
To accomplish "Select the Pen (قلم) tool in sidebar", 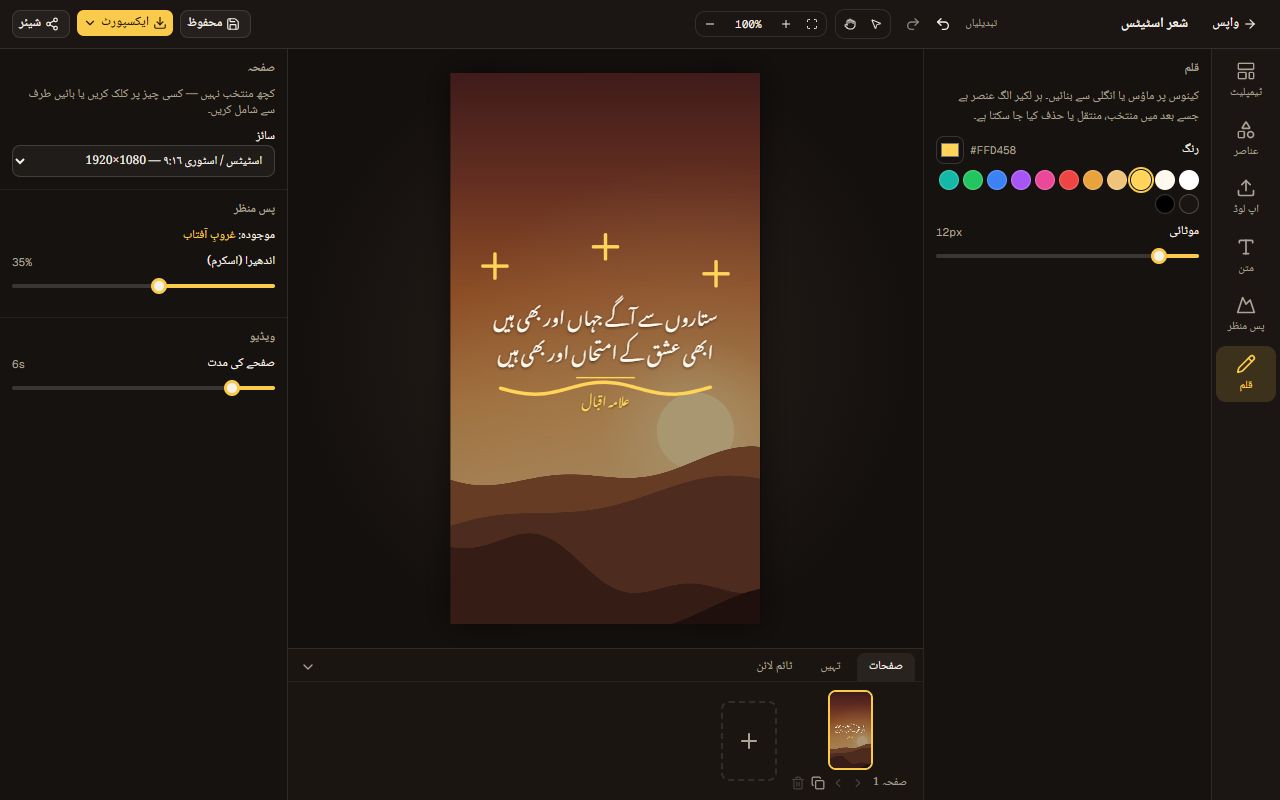I will point(1246,373).
